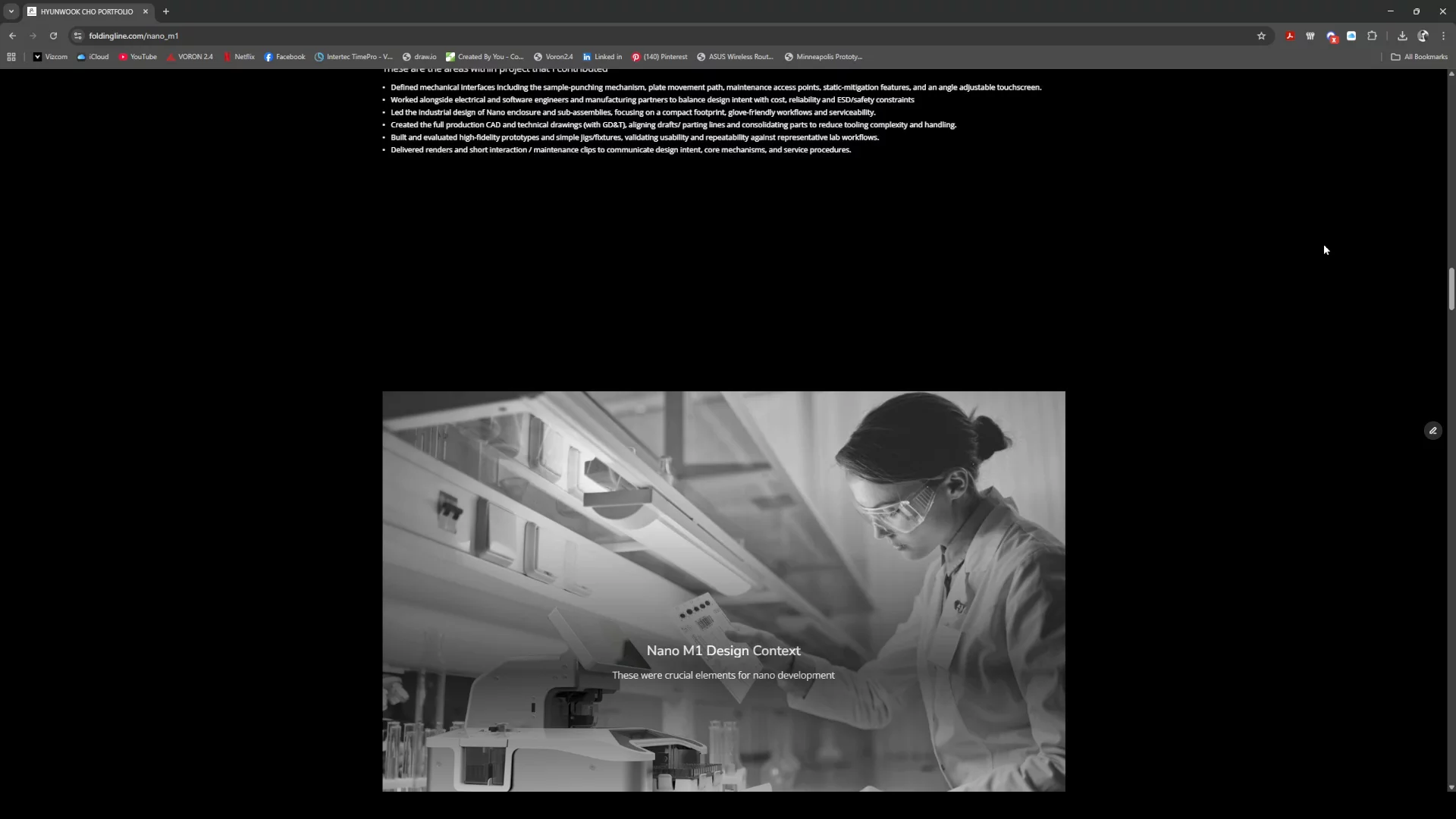Viewport: 1456px width, 819px height.
Task: Close the HYUNWOOK CHO PORTFOLIO tab
Action: 146,11
